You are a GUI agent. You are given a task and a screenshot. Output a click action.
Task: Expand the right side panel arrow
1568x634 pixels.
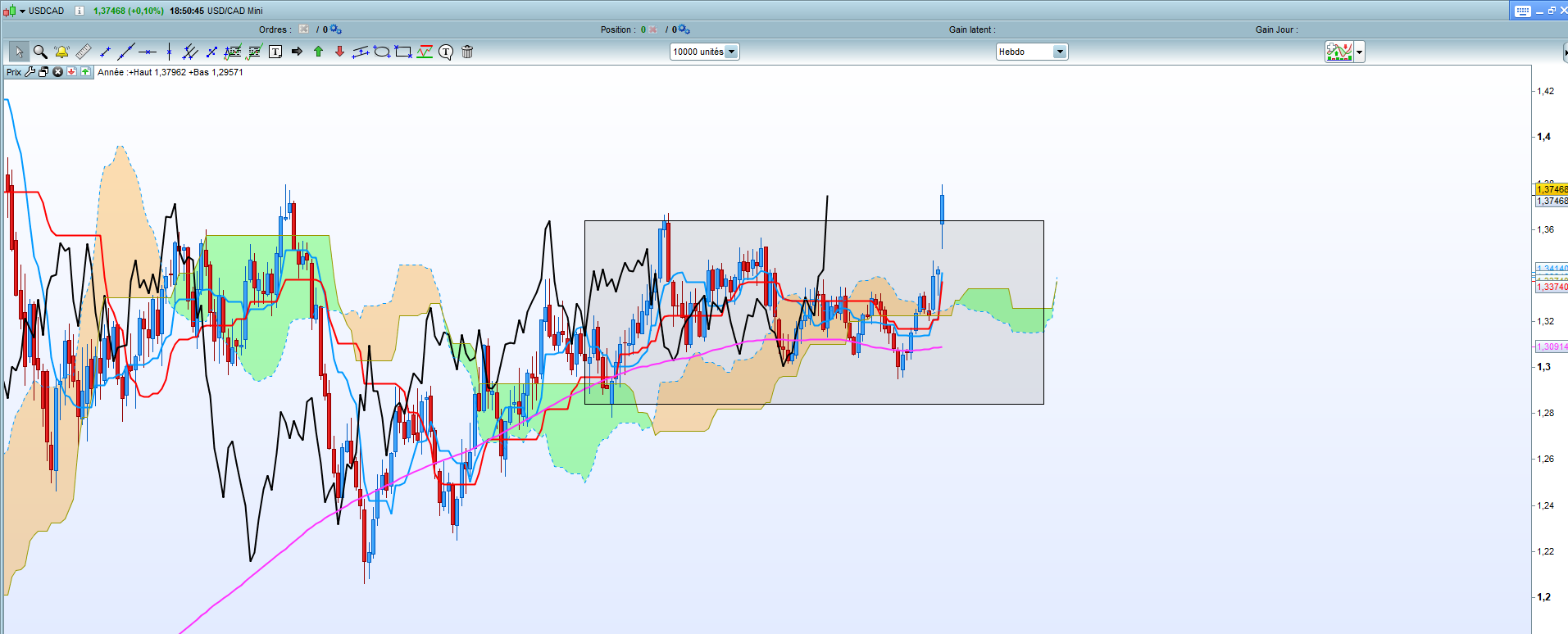coord(1566,52)
